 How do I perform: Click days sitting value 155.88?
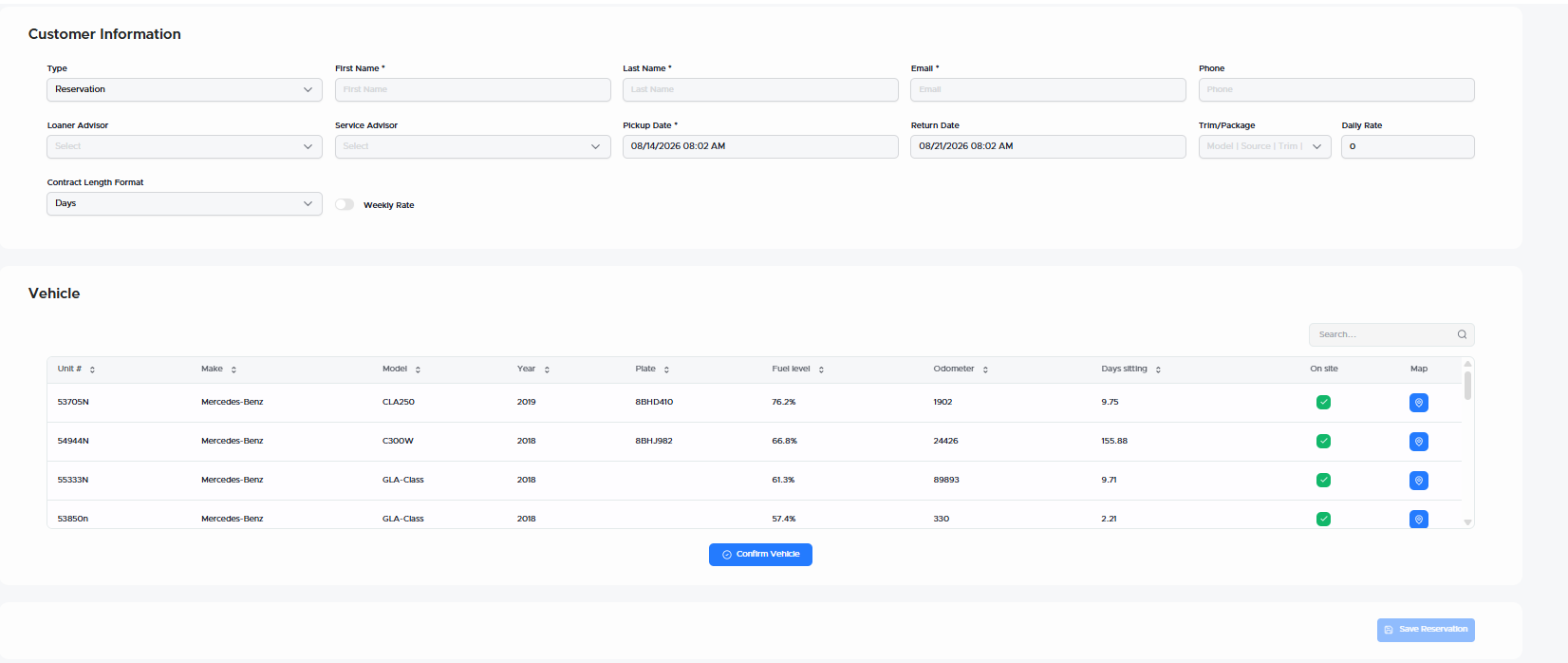(x=1114, y=441)
